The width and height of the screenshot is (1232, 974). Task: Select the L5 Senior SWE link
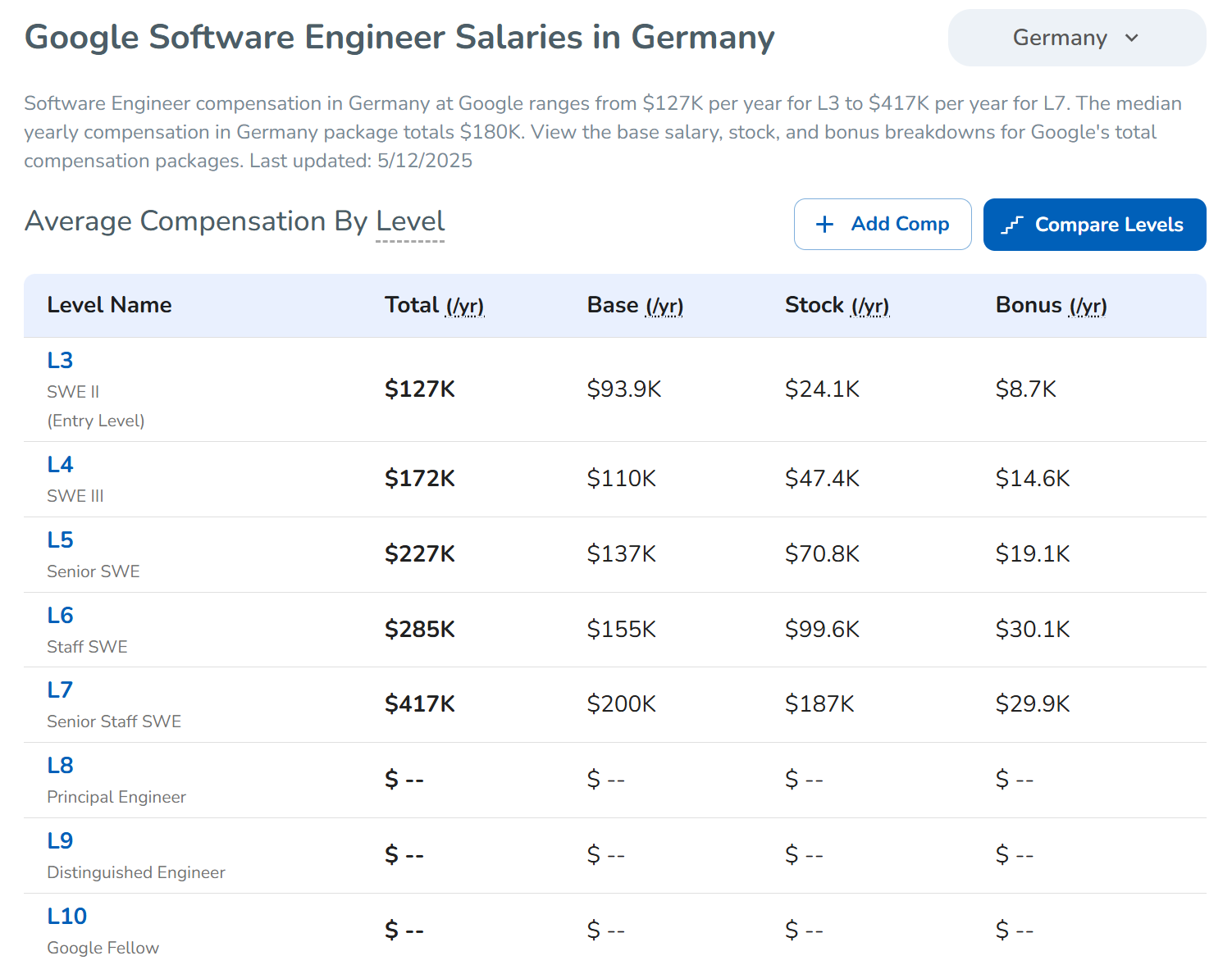pos(60,540)
